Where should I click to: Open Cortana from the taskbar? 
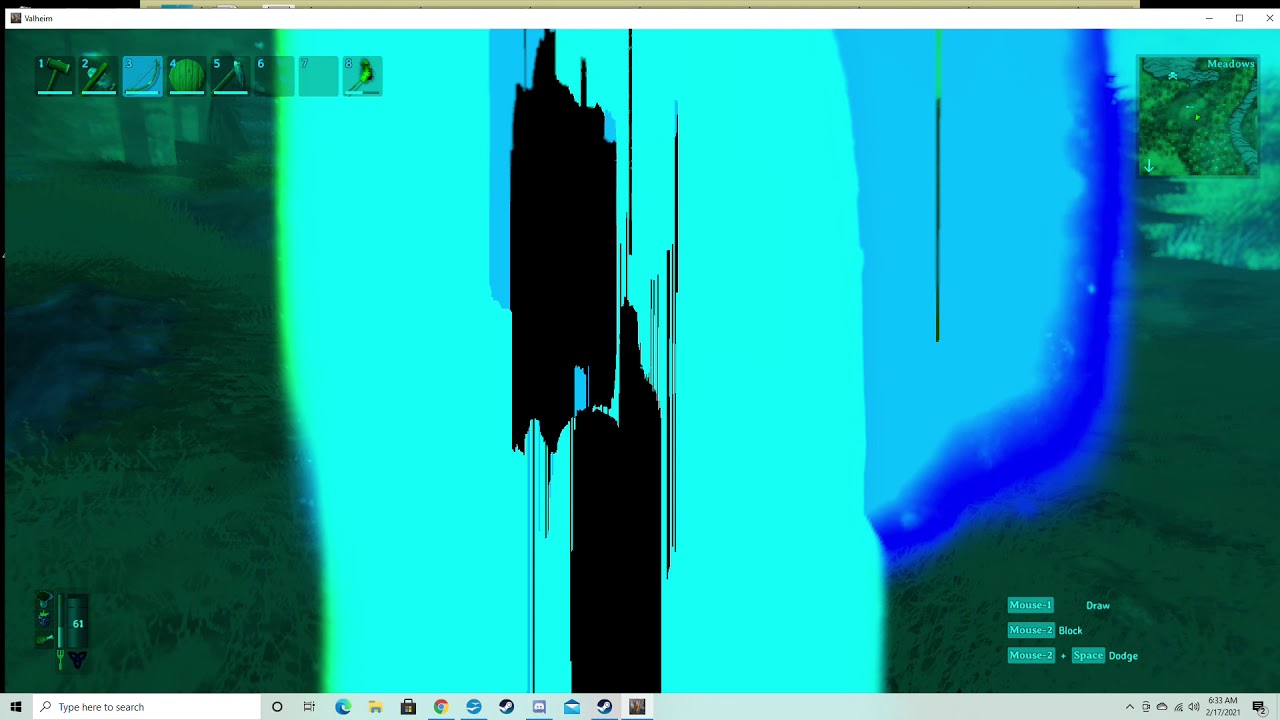click(x=277, y=707)
